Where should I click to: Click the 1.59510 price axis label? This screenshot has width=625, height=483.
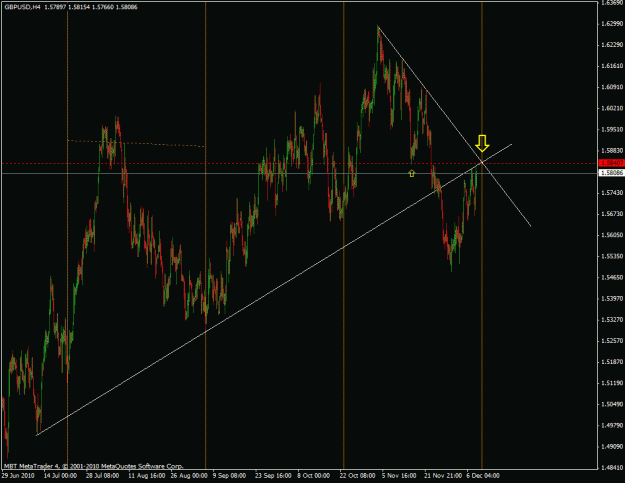pyautogui.click(x=612, y=130)
